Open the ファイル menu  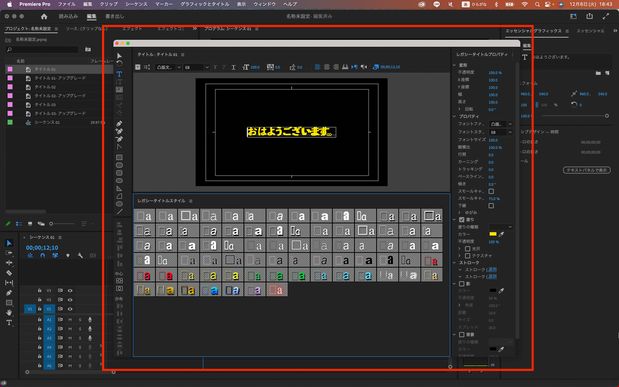click(67, 4)
